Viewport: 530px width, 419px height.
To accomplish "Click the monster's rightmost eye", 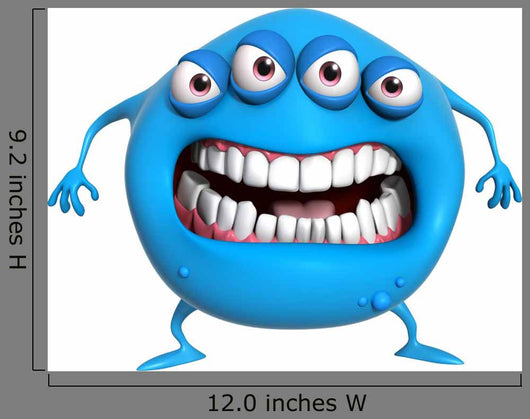I will pyautogui.click(x=394, y=87).
